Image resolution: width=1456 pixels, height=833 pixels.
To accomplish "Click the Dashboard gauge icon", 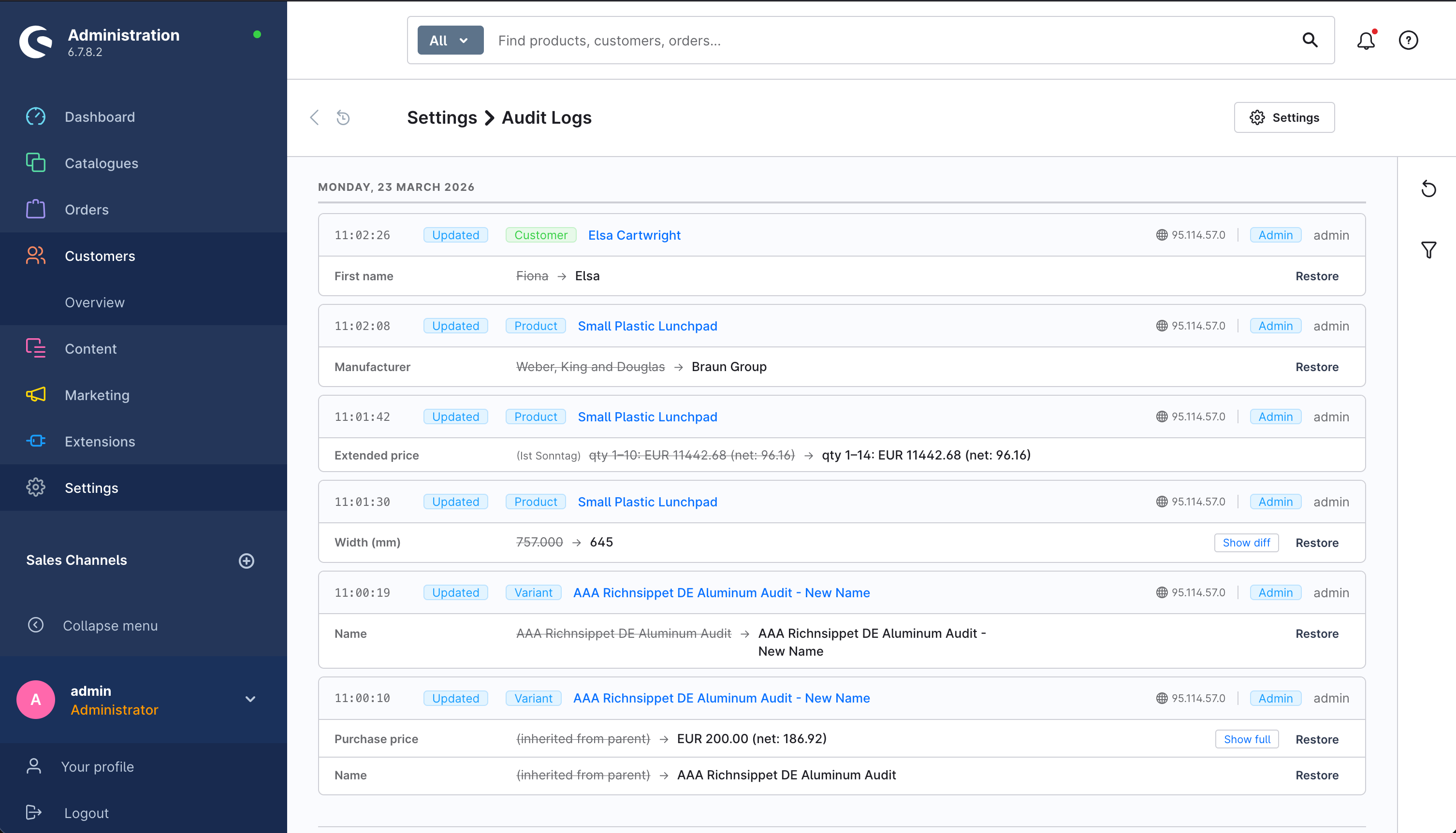I will (35, 117).
